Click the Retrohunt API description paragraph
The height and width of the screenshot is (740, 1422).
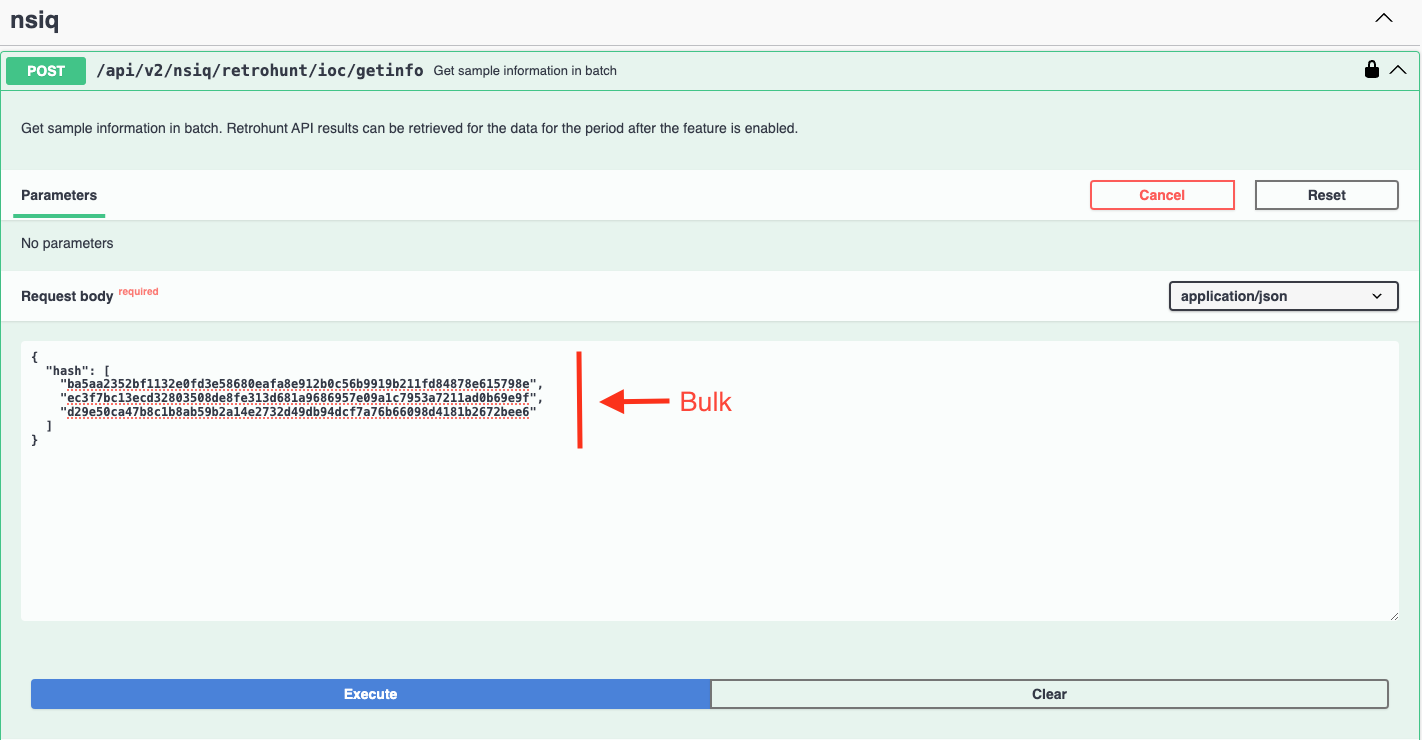tap(409, 128)
